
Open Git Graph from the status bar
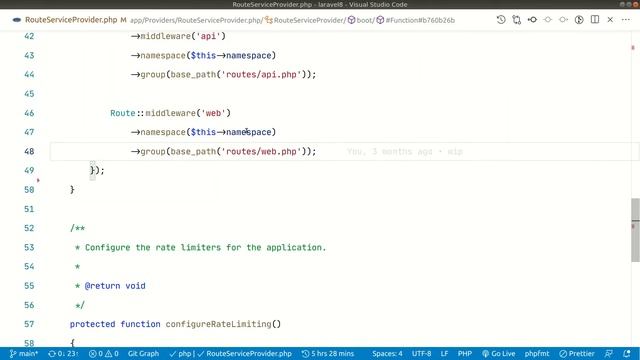point(143,353)
